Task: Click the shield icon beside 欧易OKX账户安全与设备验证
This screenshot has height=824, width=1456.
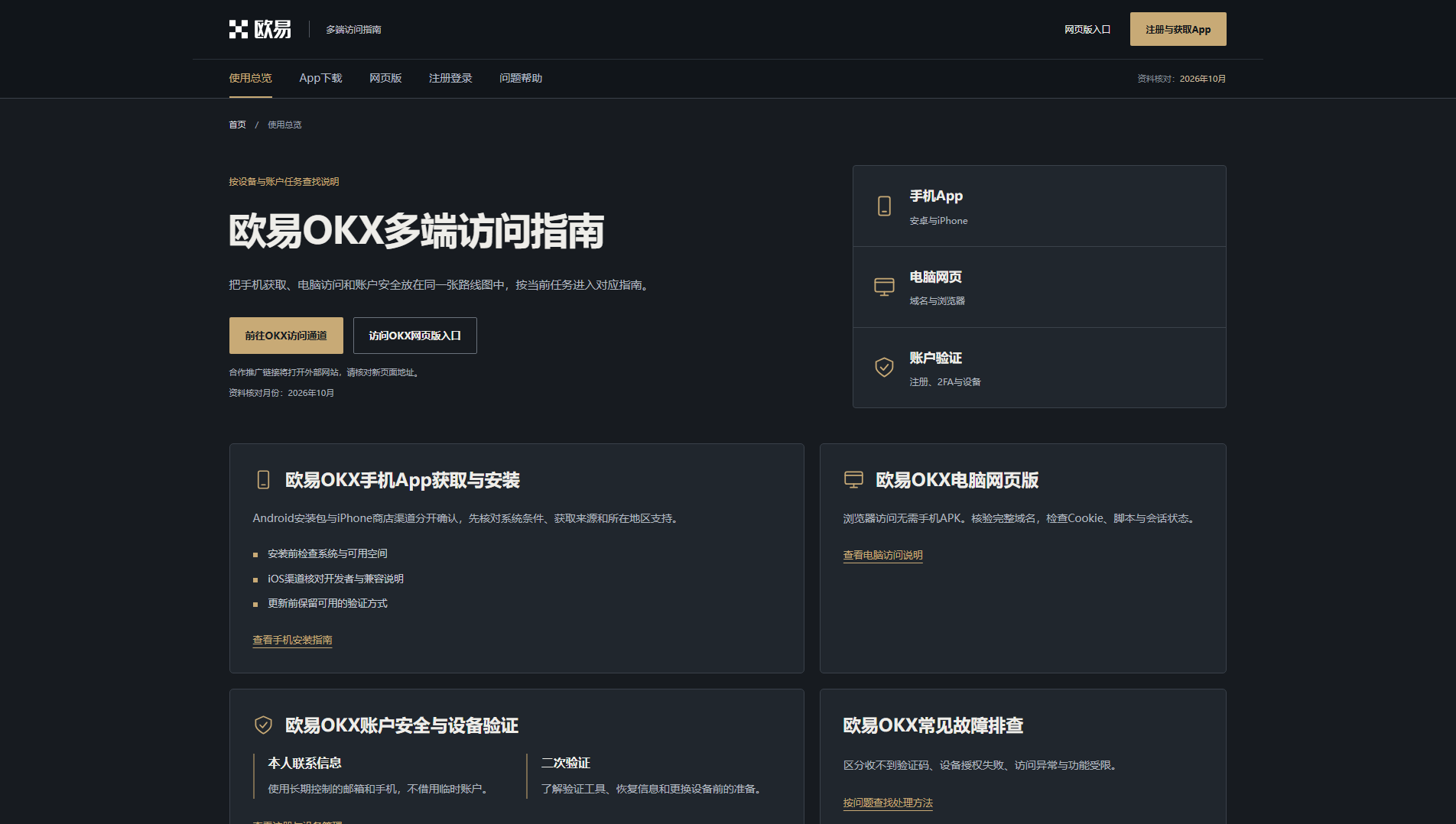Action: click(263, 725)
